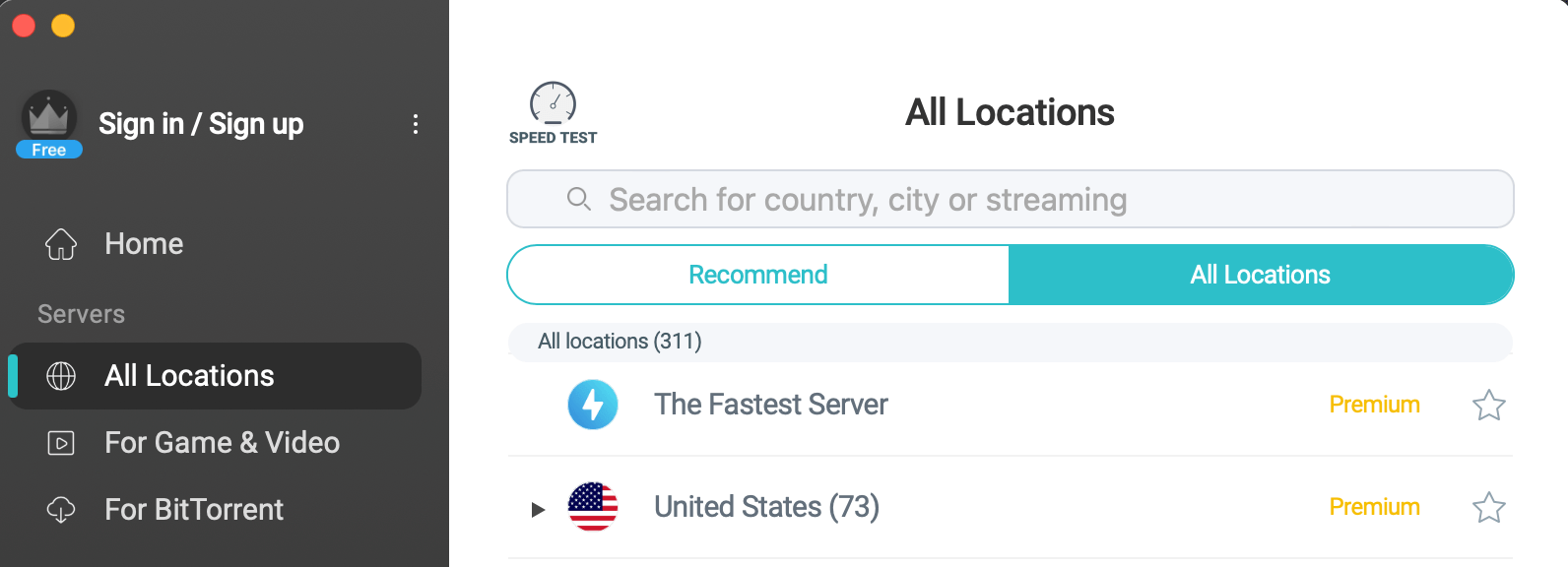
Task: Switch to the Recommend tab
Action: coord(758,275)
